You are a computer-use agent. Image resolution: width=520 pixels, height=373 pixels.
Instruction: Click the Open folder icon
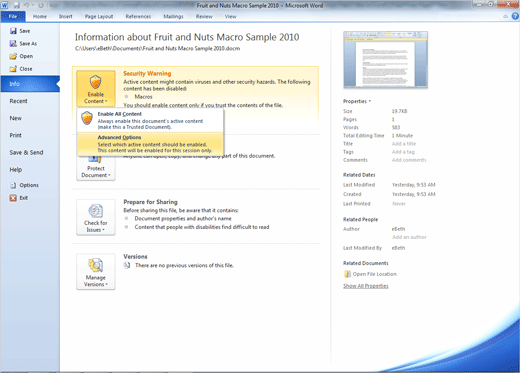click(x=13, y=56)
